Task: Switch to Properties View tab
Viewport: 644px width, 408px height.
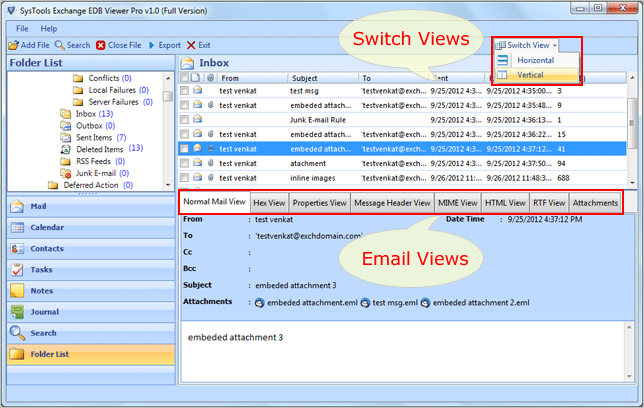Action: coord(320,203)
